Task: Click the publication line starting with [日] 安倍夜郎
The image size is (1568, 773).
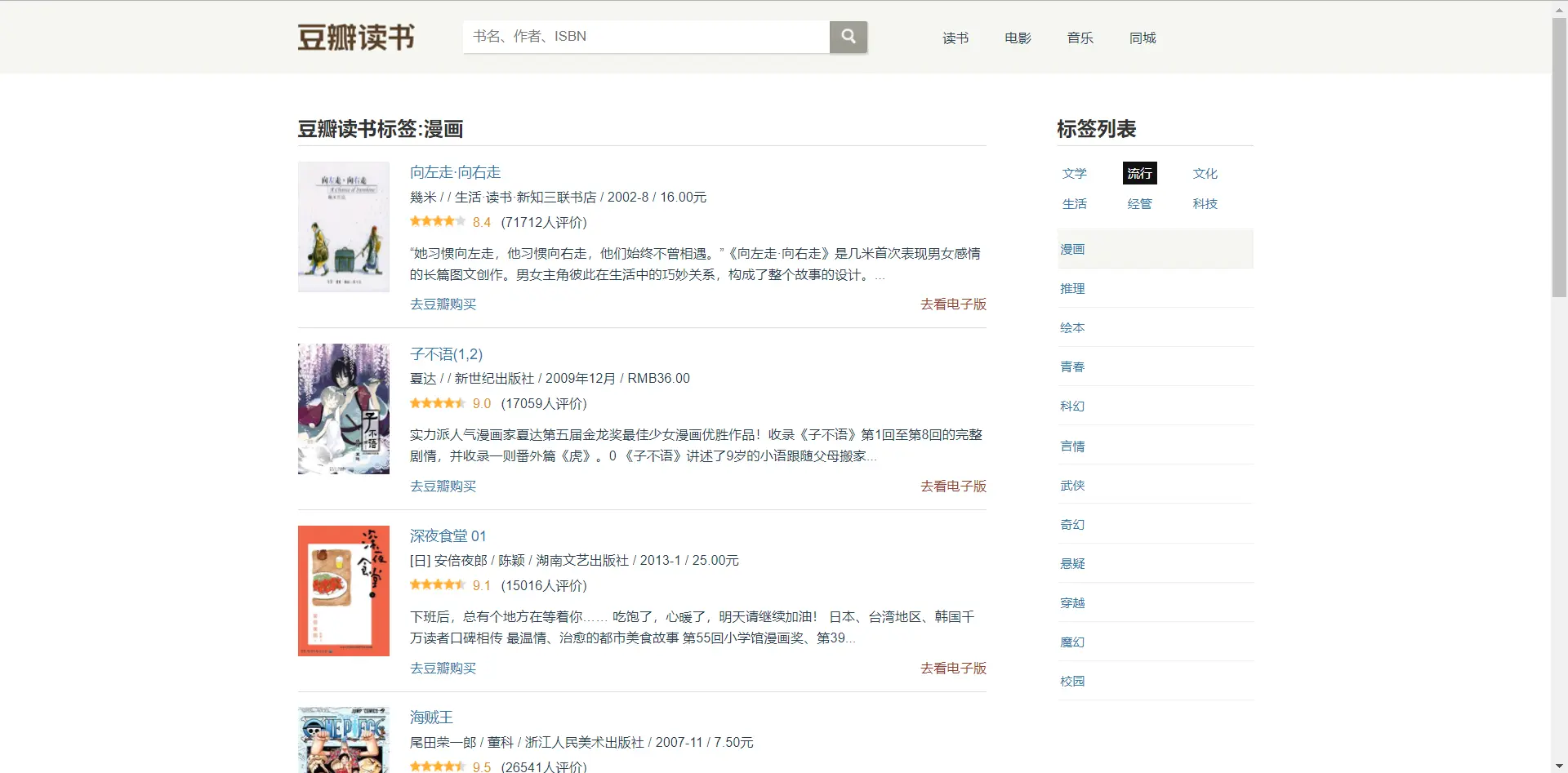Action: tap(574, 560)
